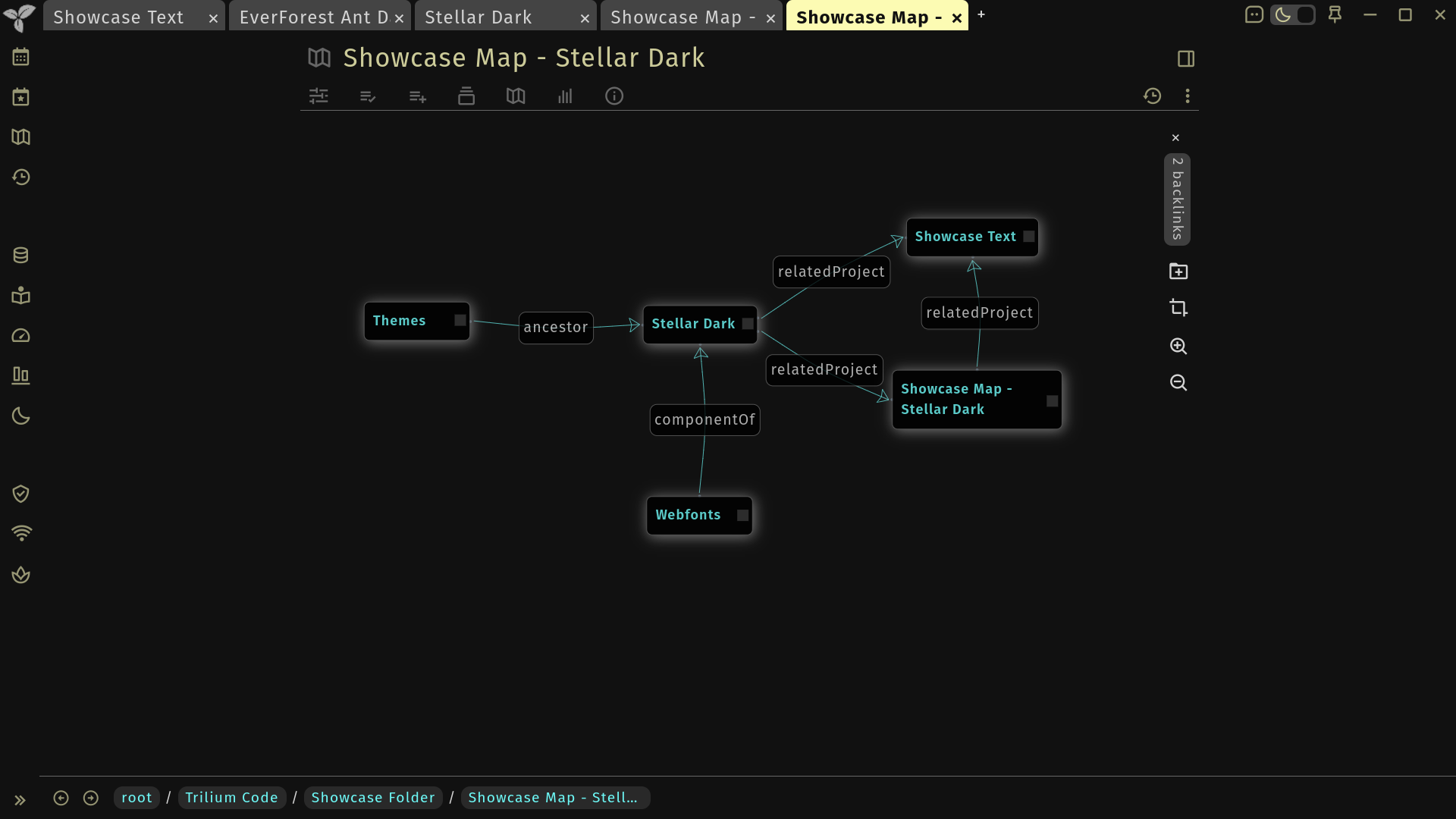Close the floating map buttons
Viewport: 1456px width, 819px height.
tap(1175, 138)
